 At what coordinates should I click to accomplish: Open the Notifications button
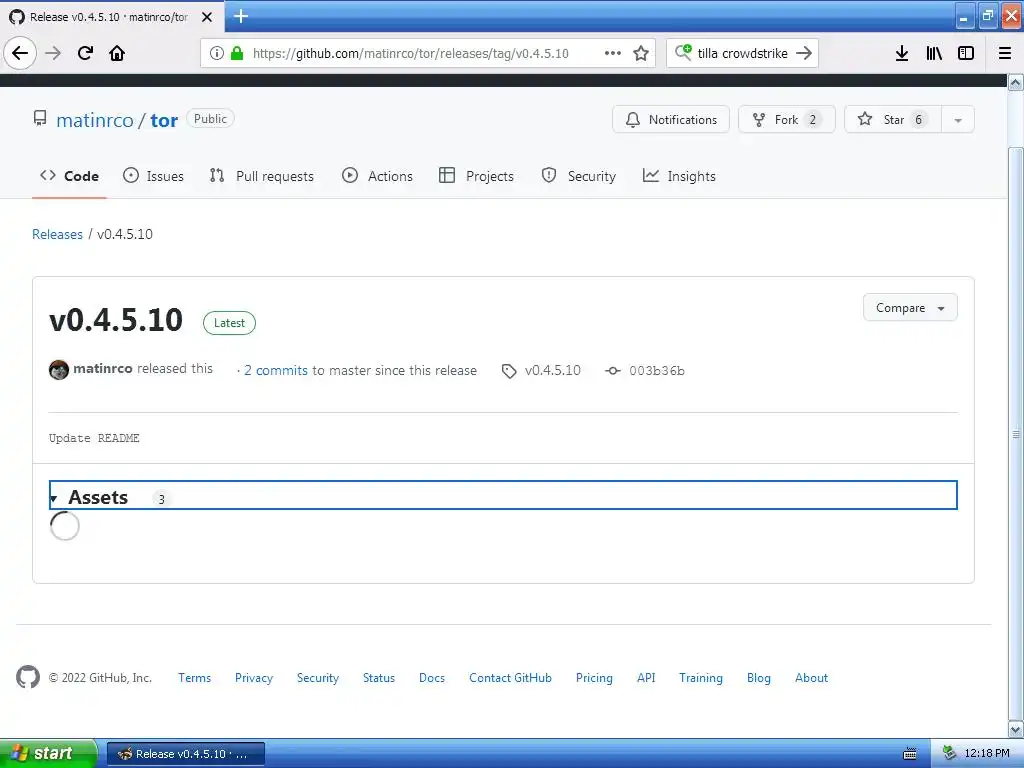pos(671,120)
